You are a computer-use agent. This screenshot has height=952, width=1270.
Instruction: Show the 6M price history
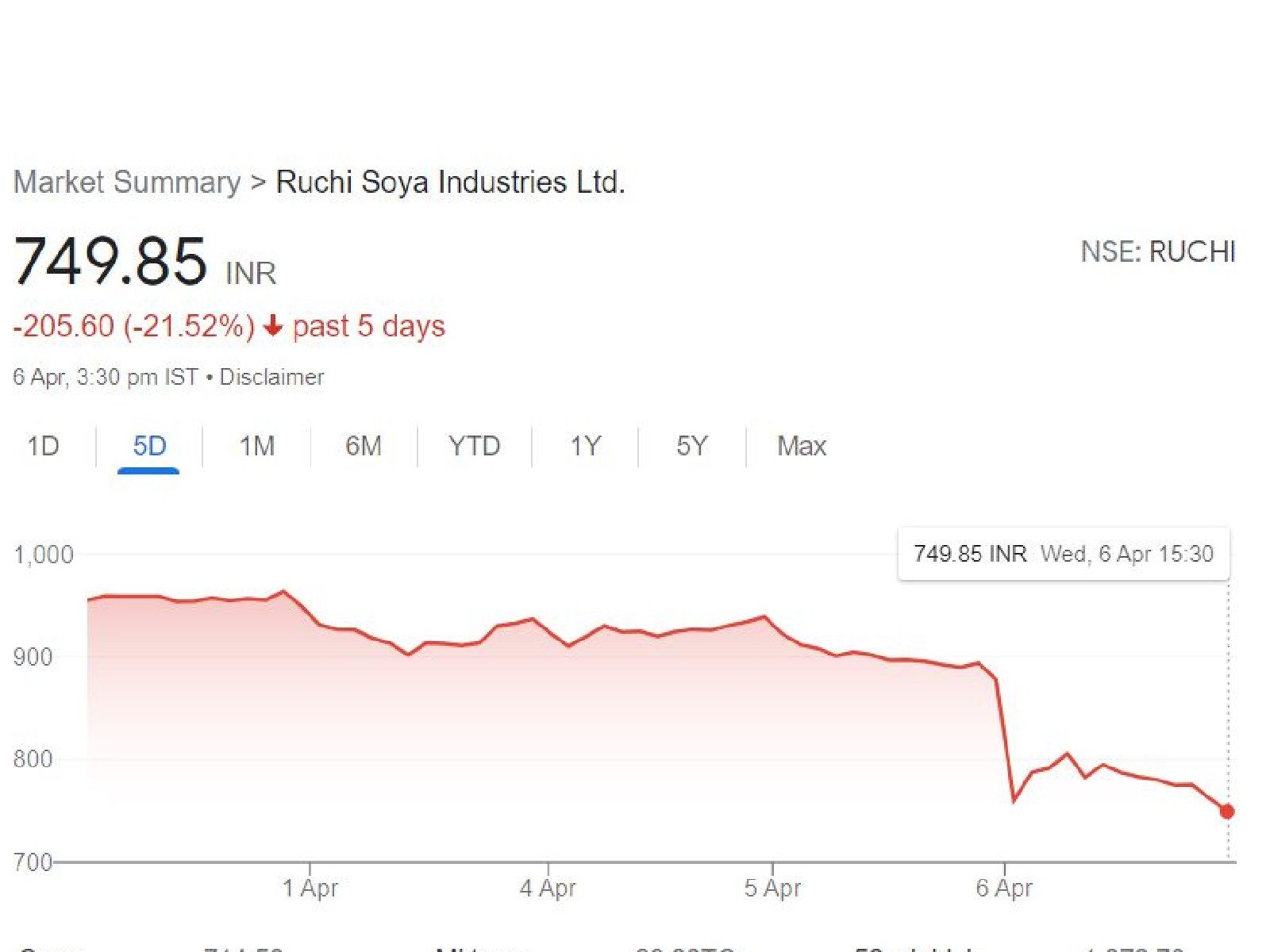(364, 447)
